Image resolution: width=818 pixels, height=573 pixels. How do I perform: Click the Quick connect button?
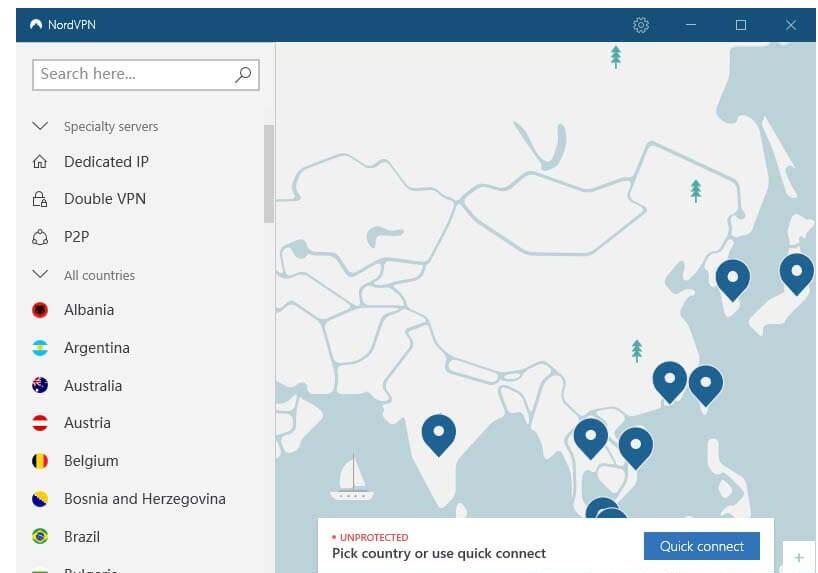[702, 546]
